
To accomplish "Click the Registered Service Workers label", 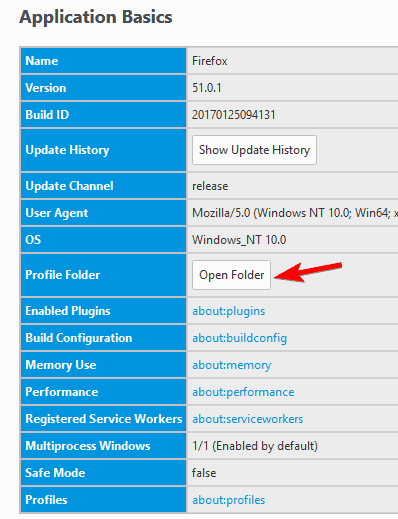I will (104, 419).
